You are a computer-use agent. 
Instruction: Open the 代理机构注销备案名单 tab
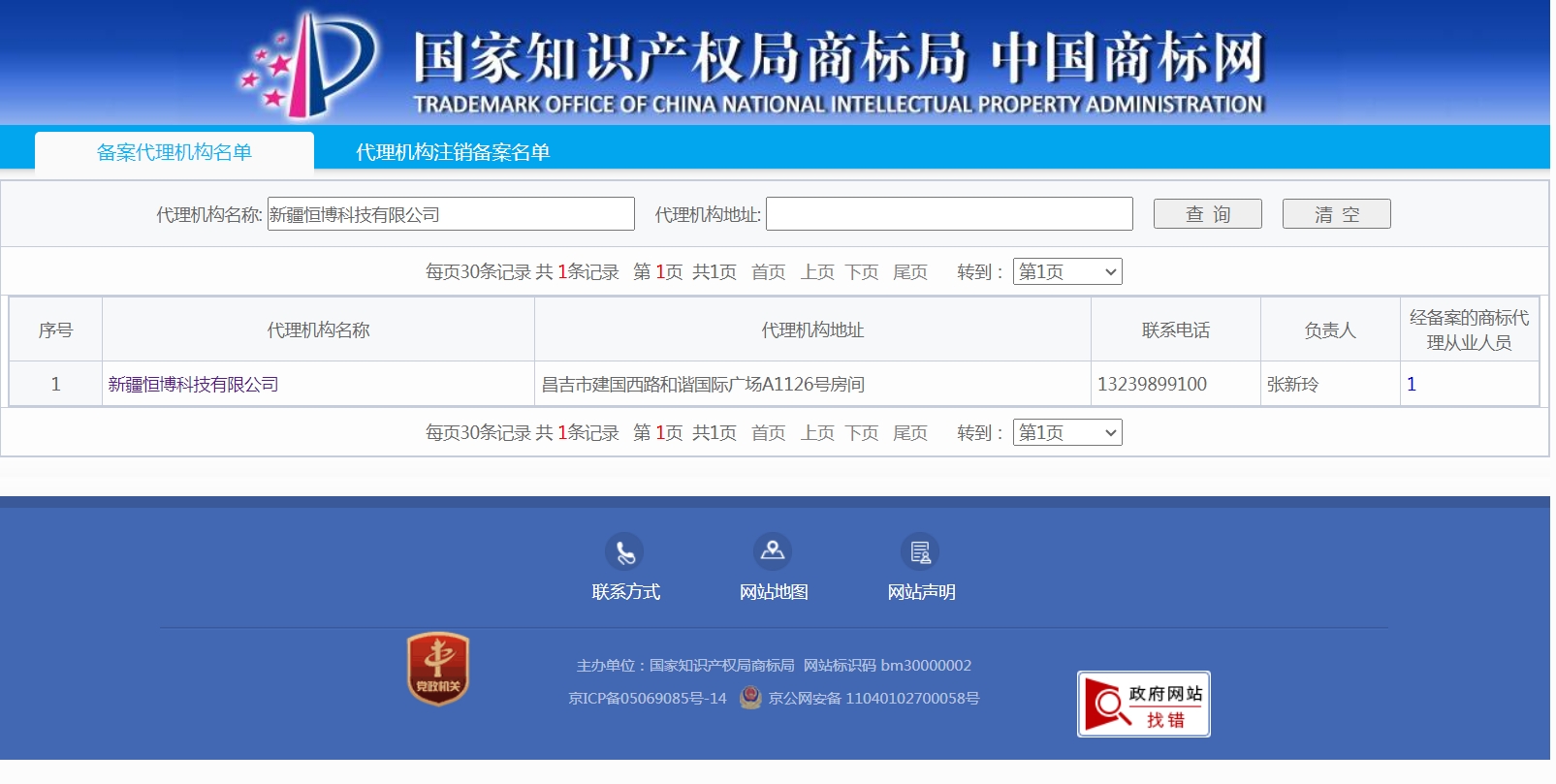pos(453,152)
